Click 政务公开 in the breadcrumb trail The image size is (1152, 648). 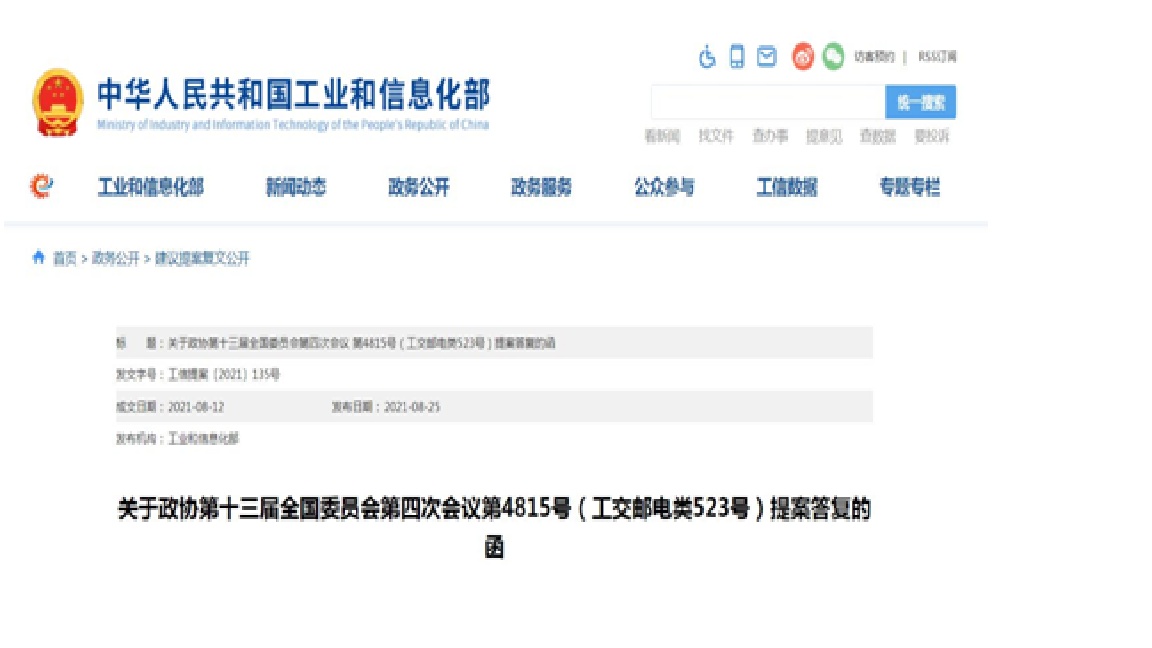[x=116, y=259]
